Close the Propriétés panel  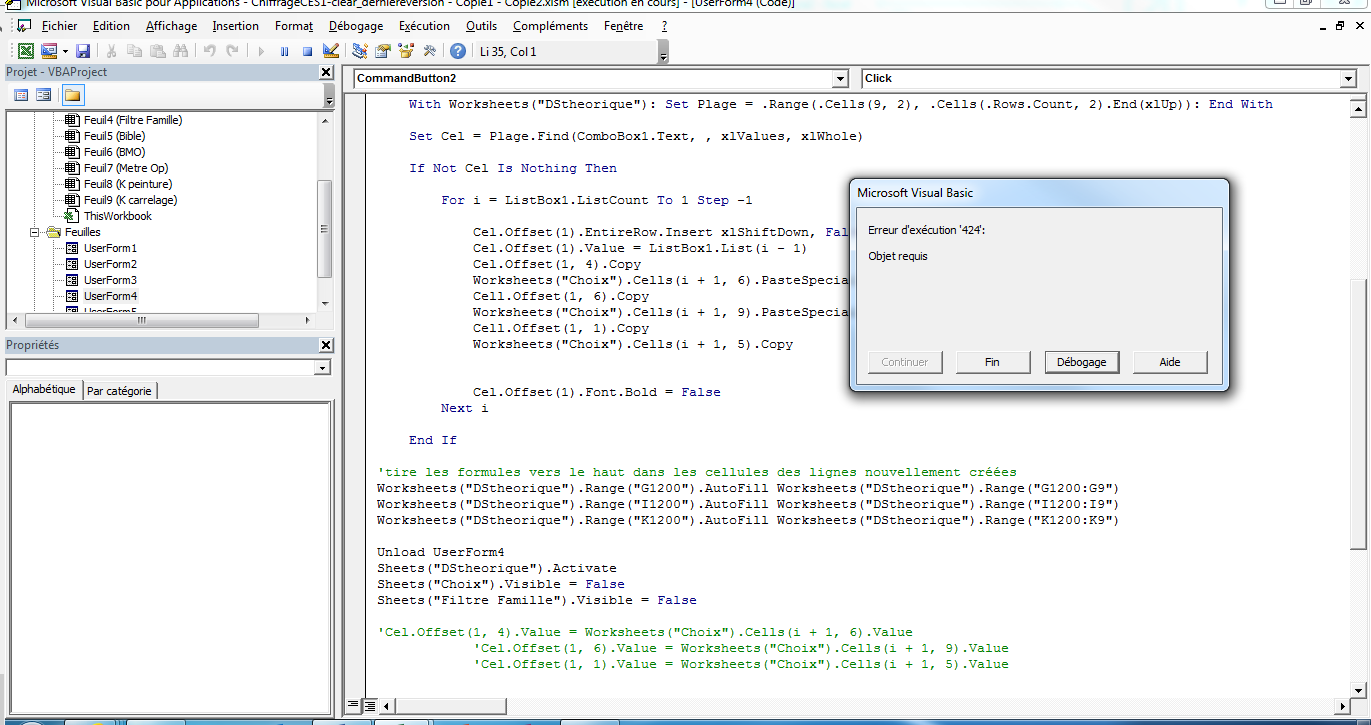click(326, 345)
